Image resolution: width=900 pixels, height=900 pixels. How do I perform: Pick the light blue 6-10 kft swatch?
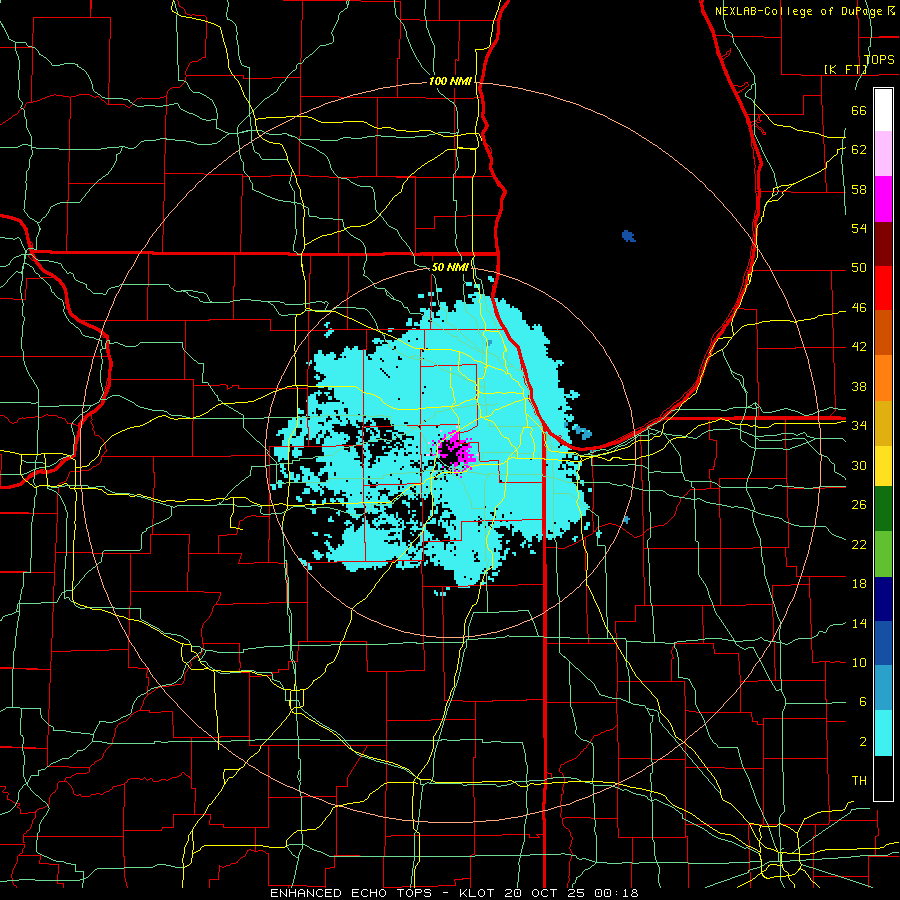coord(883,688)
